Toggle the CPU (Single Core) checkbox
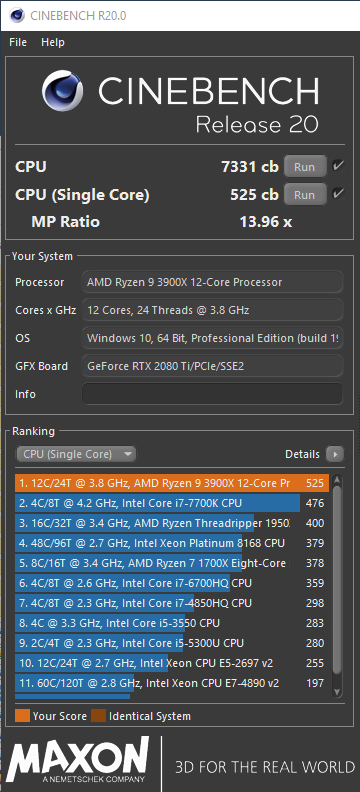 click(338, 193)
